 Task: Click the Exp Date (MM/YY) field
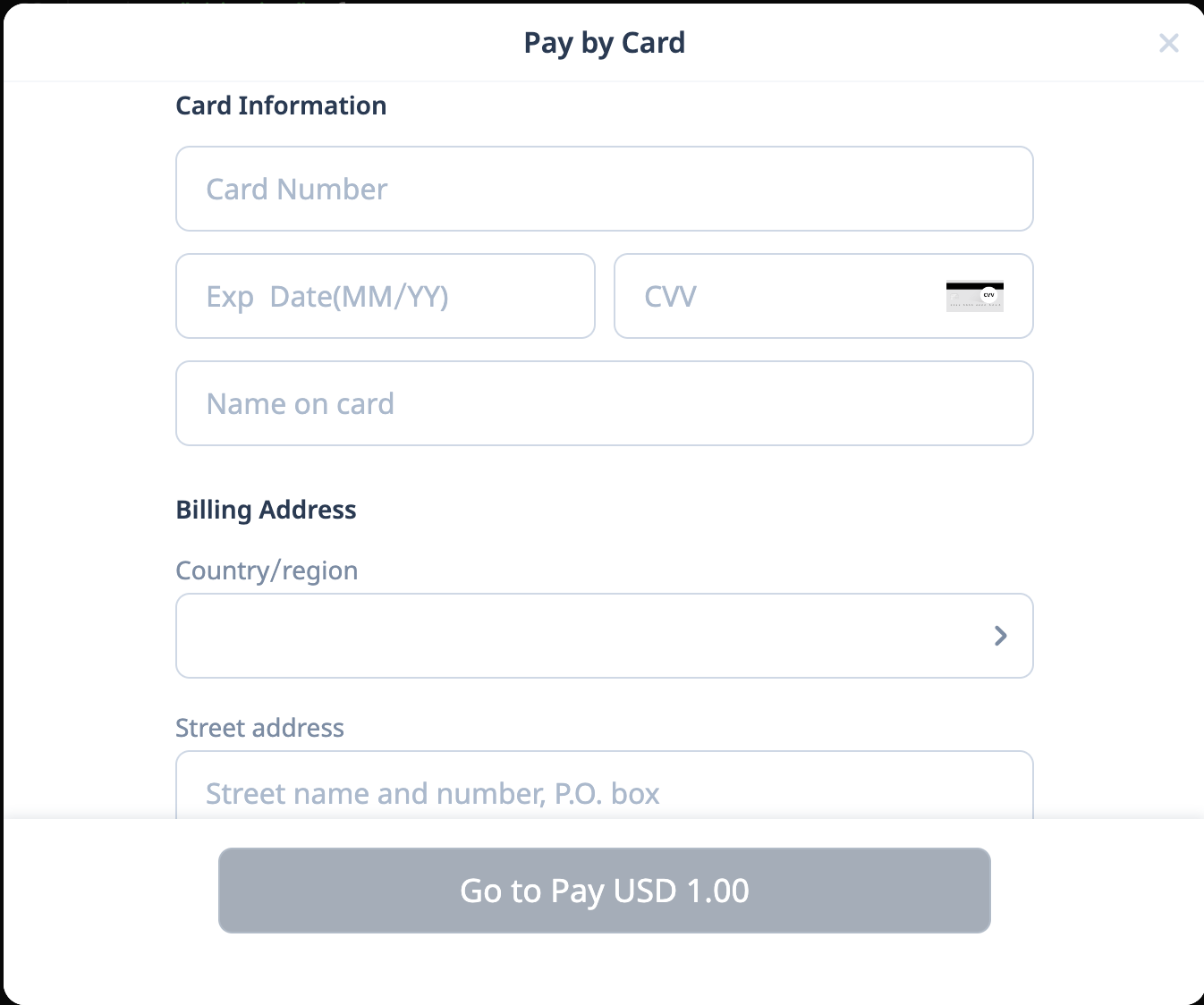385,296
